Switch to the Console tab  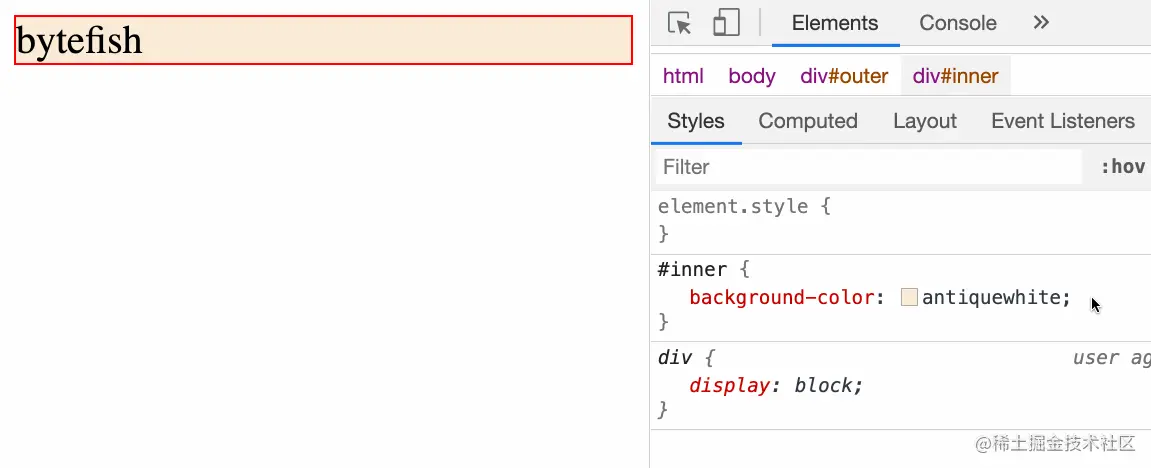[958, 23]
